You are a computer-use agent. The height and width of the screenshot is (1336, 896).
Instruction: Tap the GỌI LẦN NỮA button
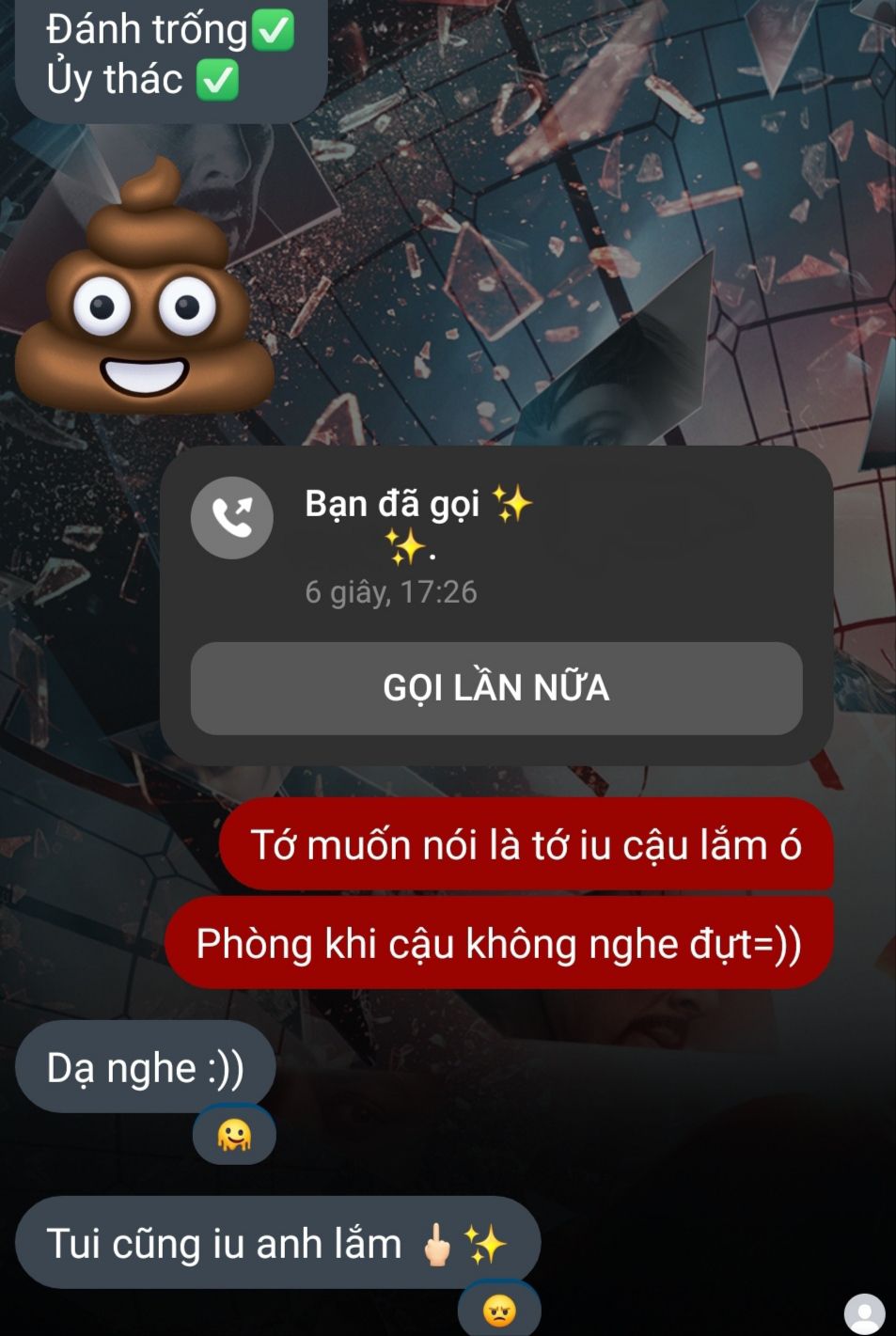coord(496,688)
